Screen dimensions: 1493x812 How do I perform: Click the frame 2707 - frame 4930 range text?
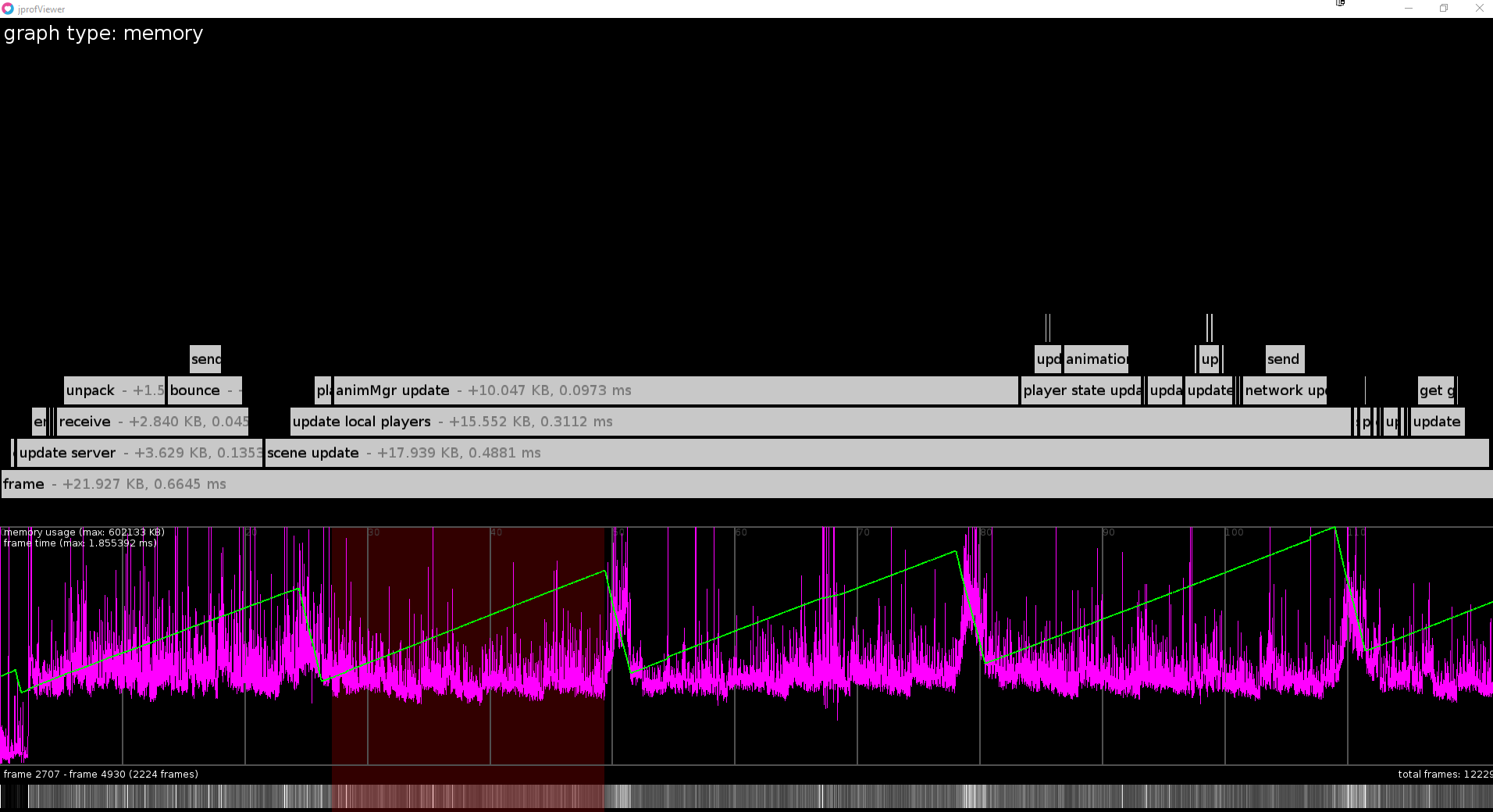coord(101,775)
